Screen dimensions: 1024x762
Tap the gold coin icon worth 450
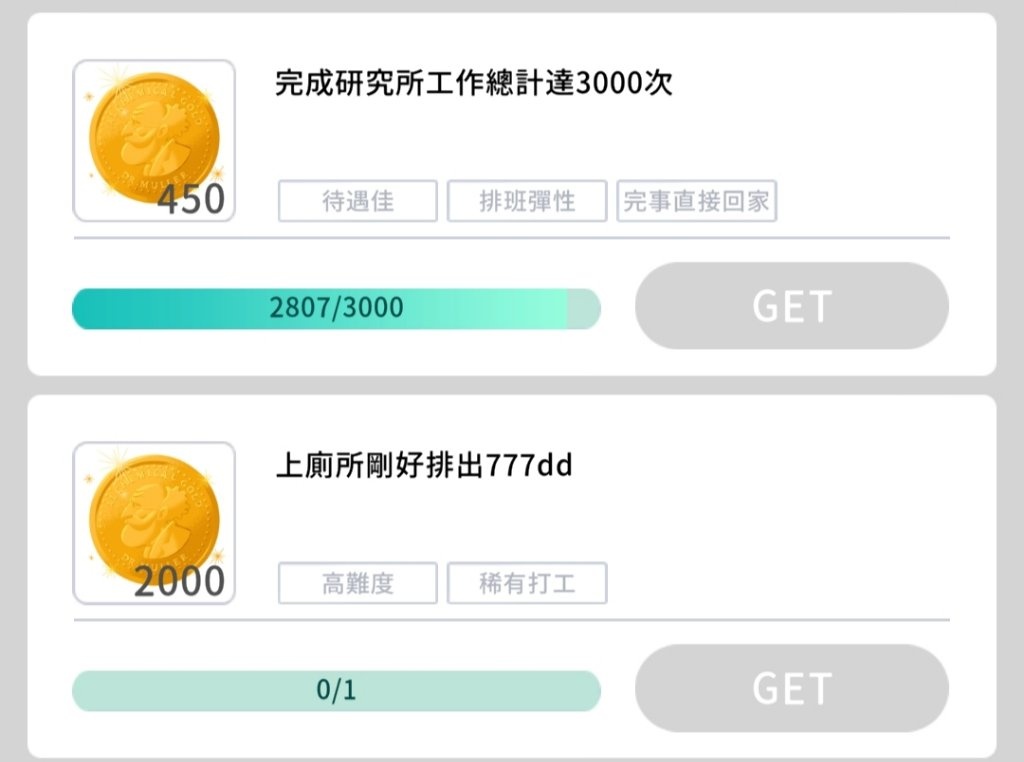(154, 140)
